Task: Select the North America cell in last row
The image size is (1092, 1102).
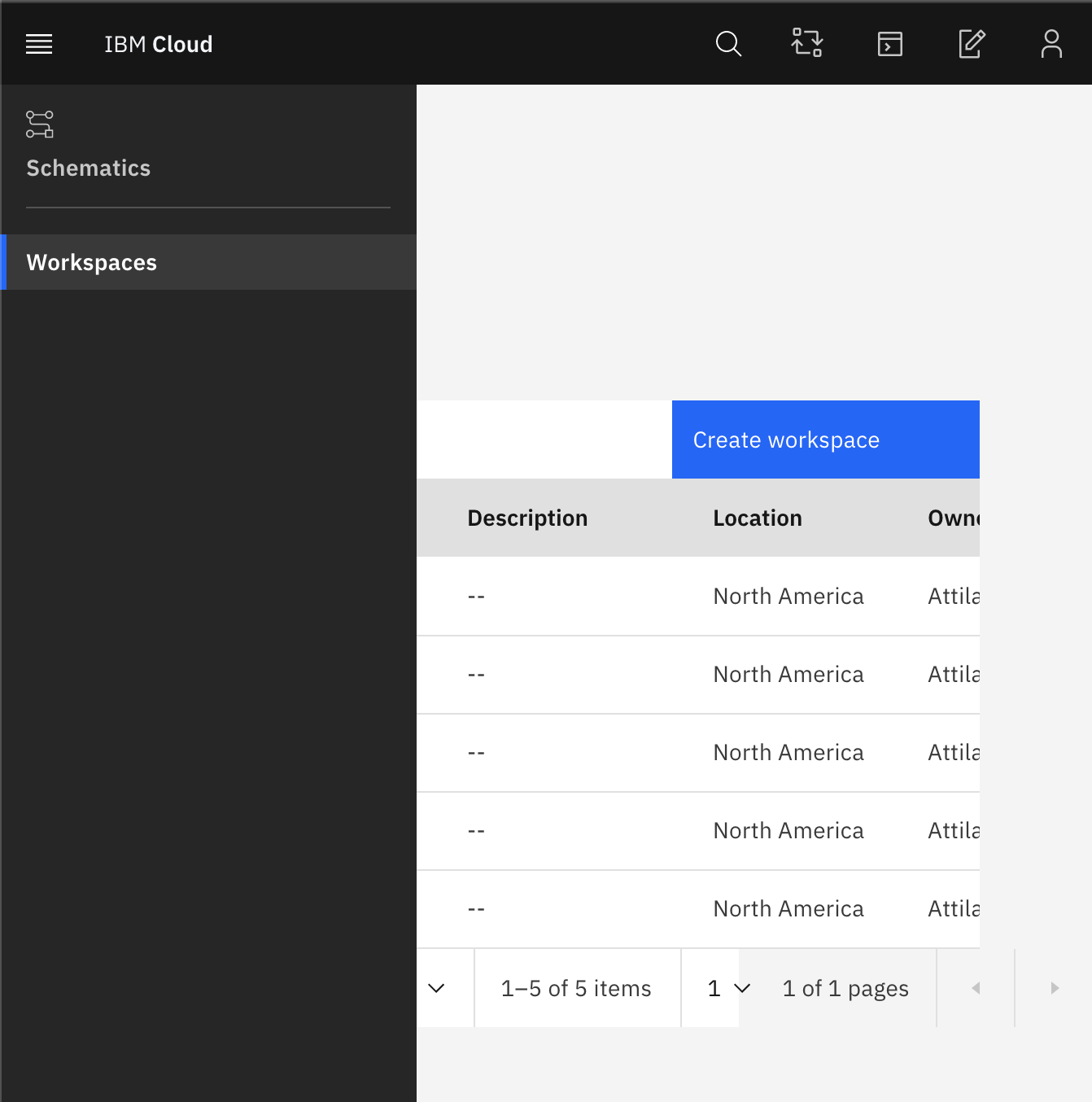Action: coord(788,908)
